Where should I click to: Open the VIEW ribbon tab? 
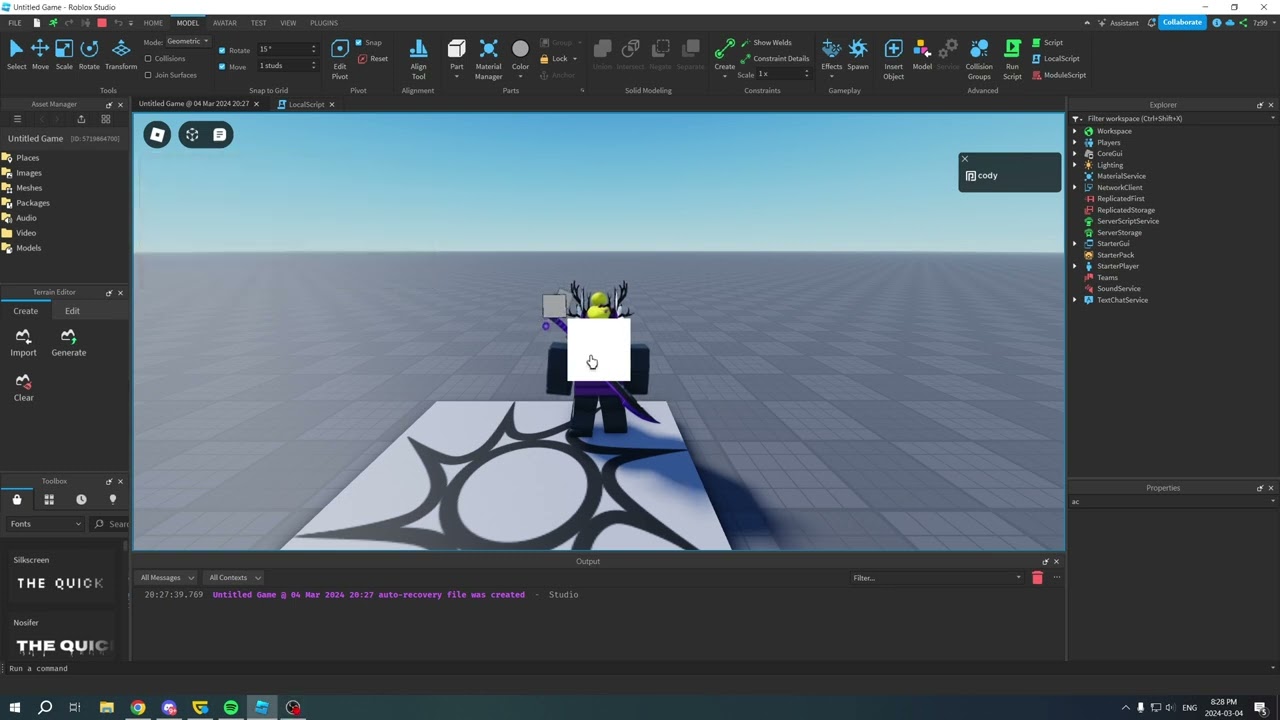pos(288,22)
